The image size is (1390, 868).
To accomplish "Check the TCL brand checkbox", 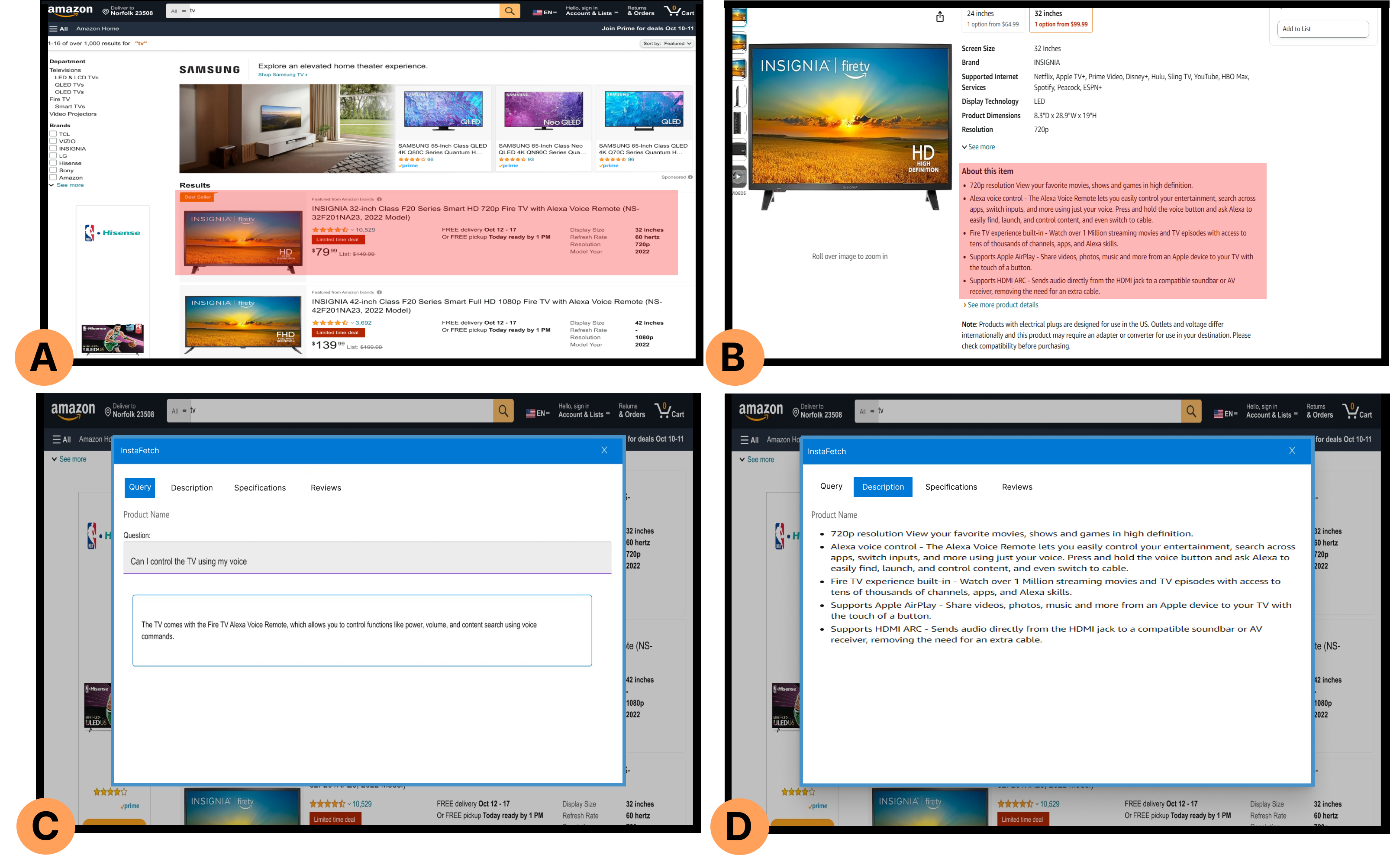I will [53, 134].
